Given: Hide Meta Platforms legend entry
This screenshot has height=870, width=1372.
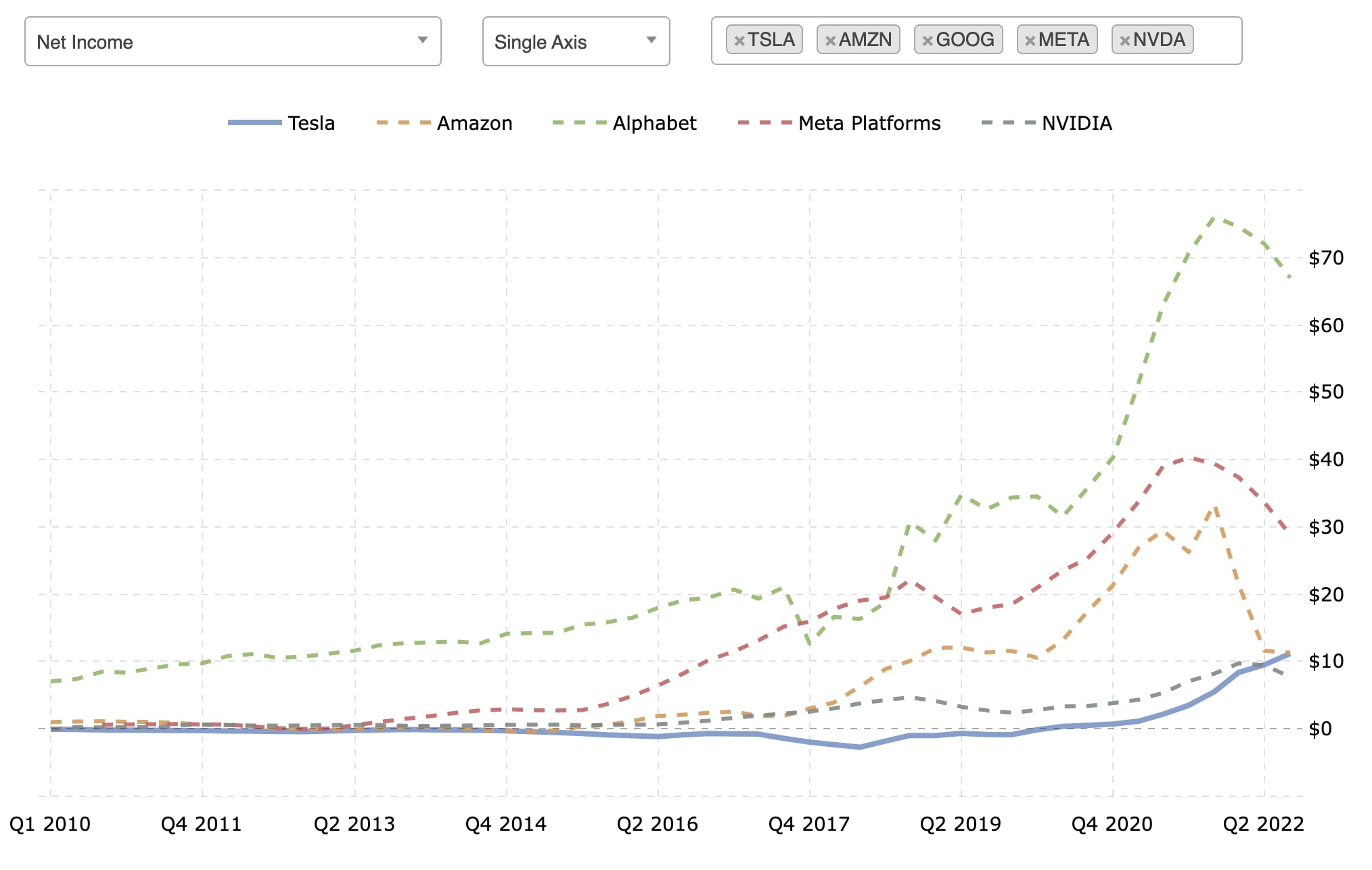Looking at the screenshot, I should pos(869,123).
